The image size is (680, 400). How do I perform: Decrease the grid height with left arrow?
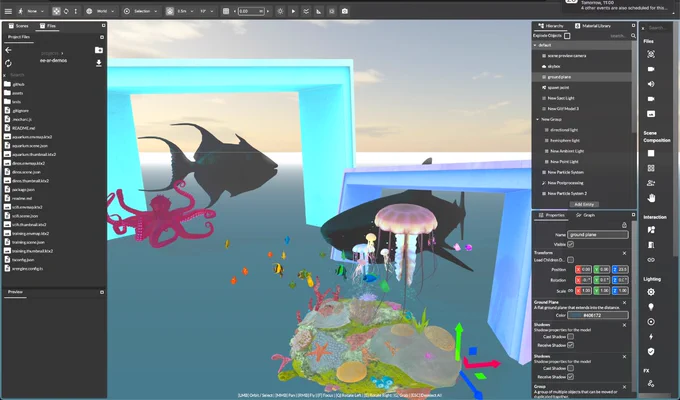(235, 11)
